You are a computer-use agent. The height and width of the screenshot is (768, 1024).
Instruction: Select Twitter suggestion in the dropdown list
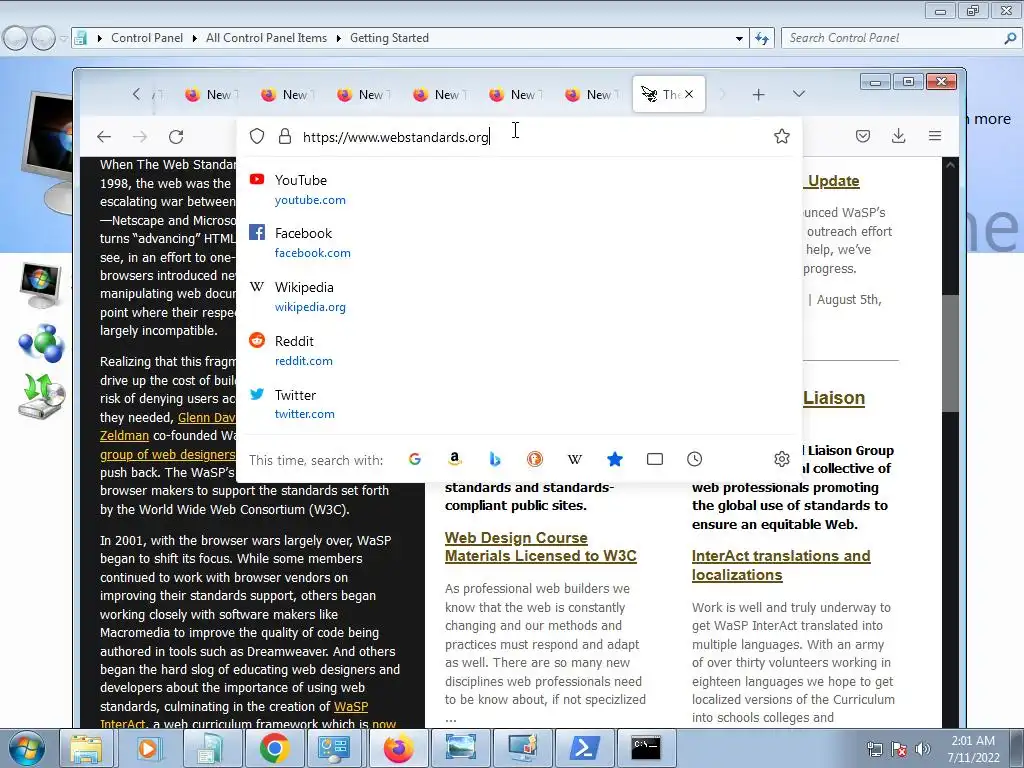point(519,404)
